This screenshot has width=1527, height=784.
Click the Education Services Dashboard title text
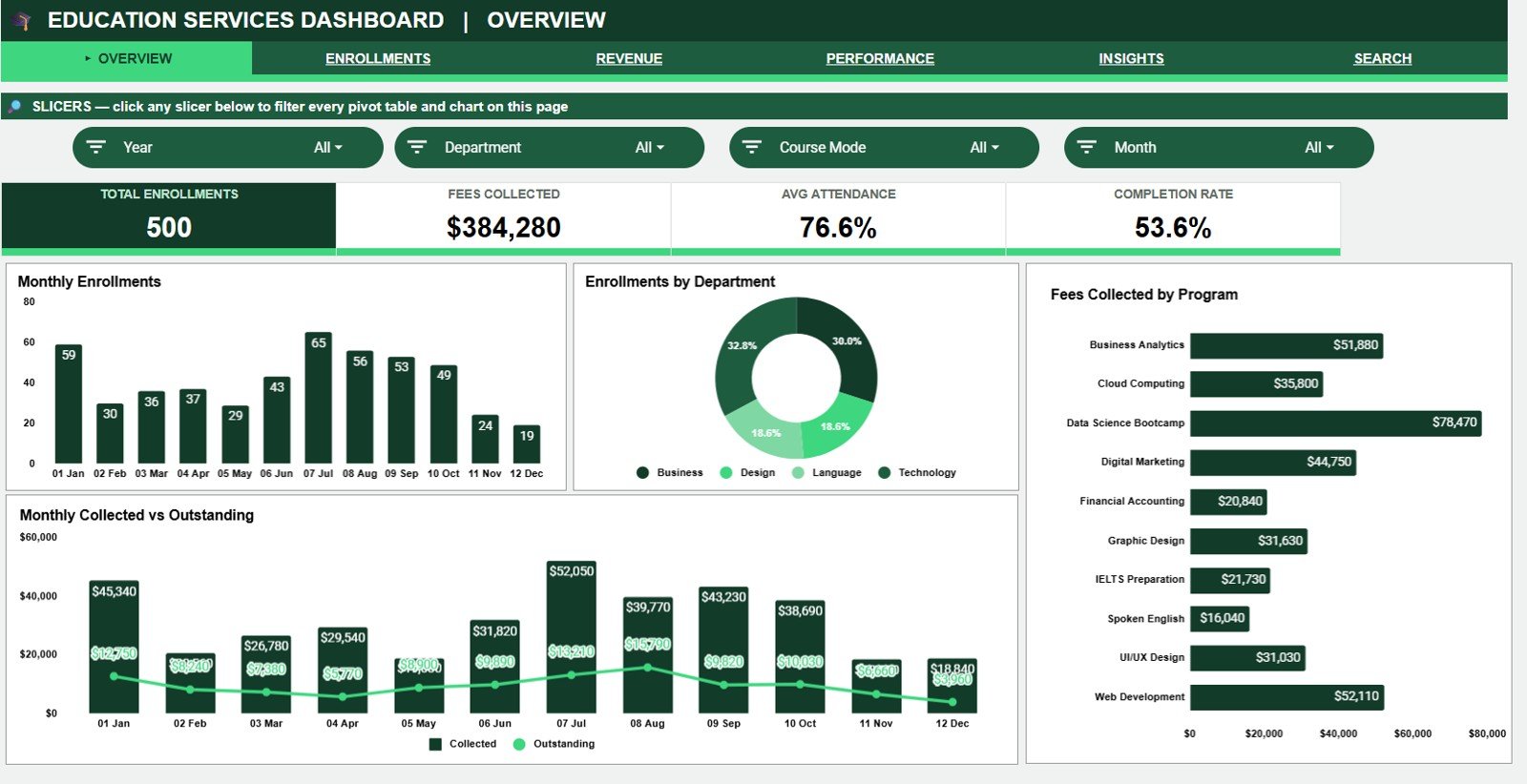click(246, 20)
